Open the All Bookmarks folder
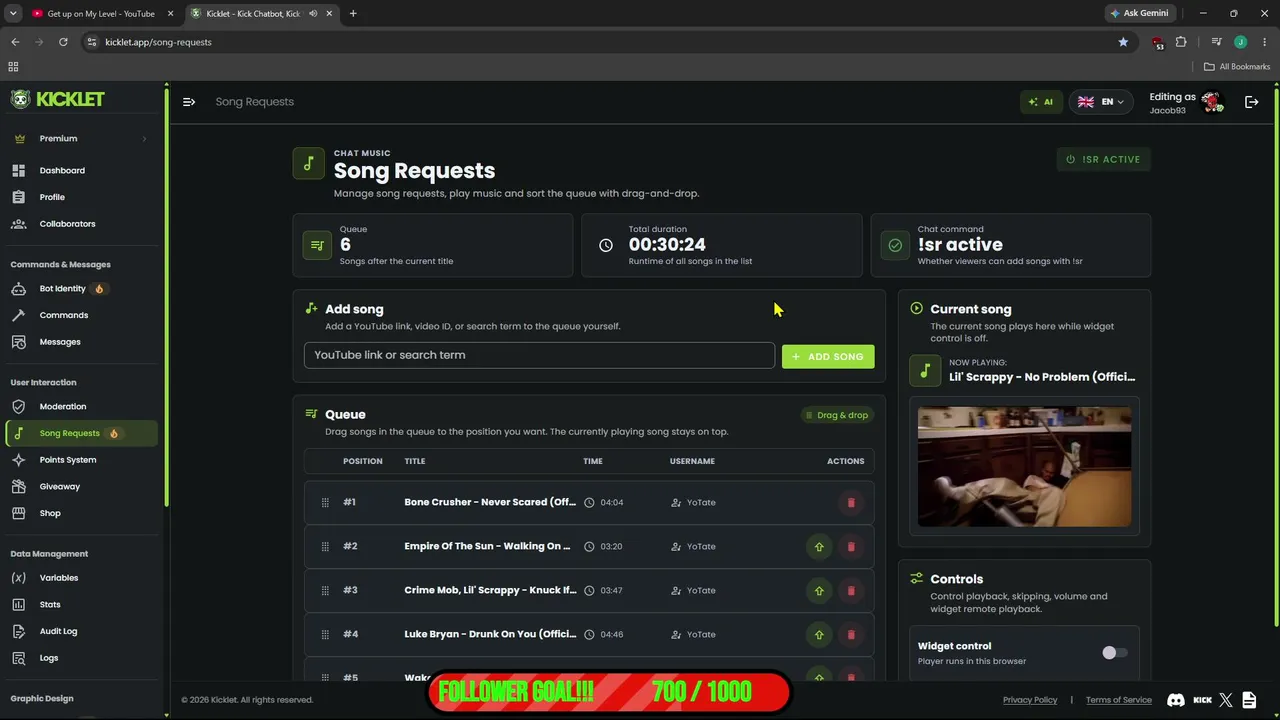 pos(1237,67)
